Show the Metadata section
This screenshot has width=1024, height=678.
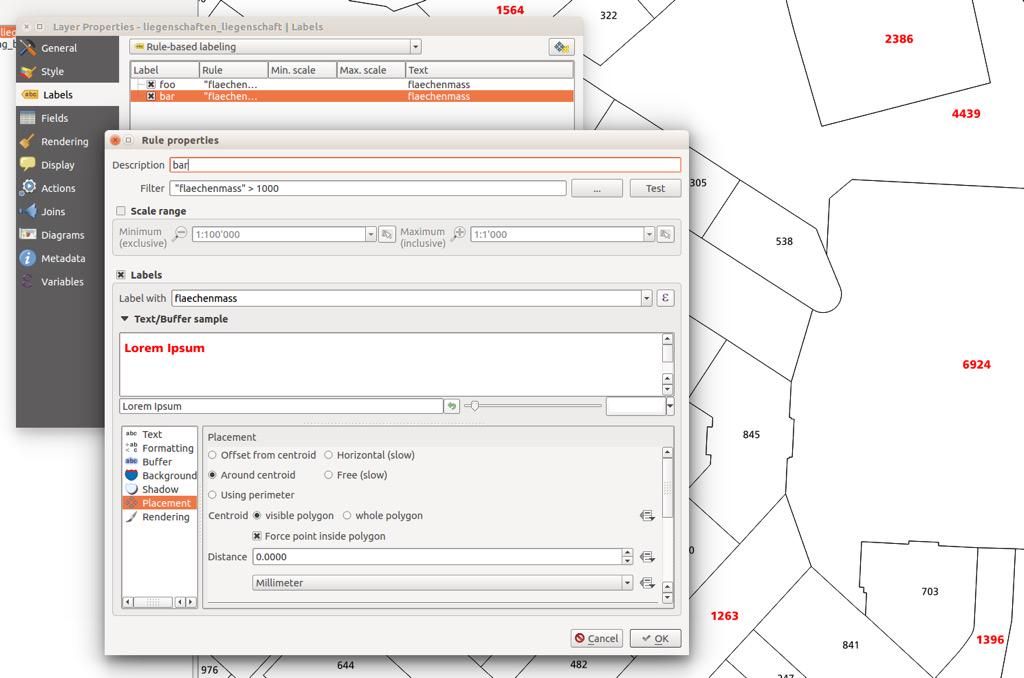[x=62, y=259]
